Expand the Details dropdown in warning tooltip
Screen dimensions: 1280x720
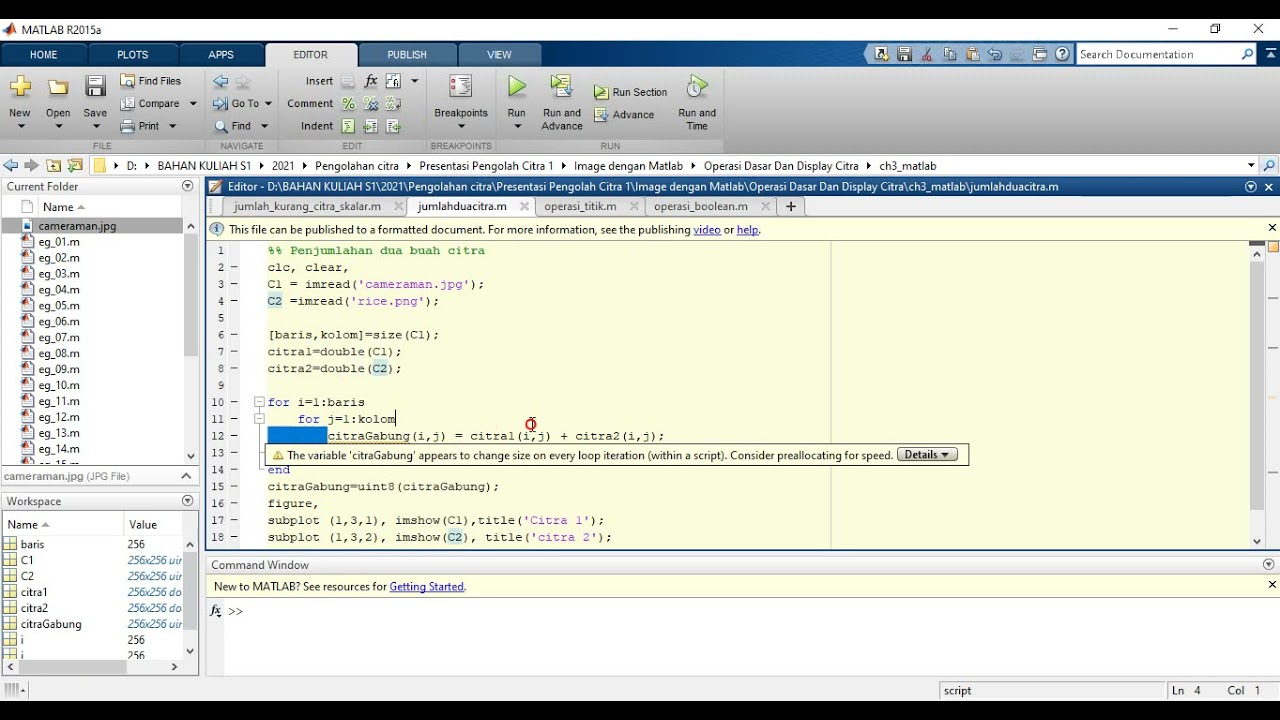[927, 455]
